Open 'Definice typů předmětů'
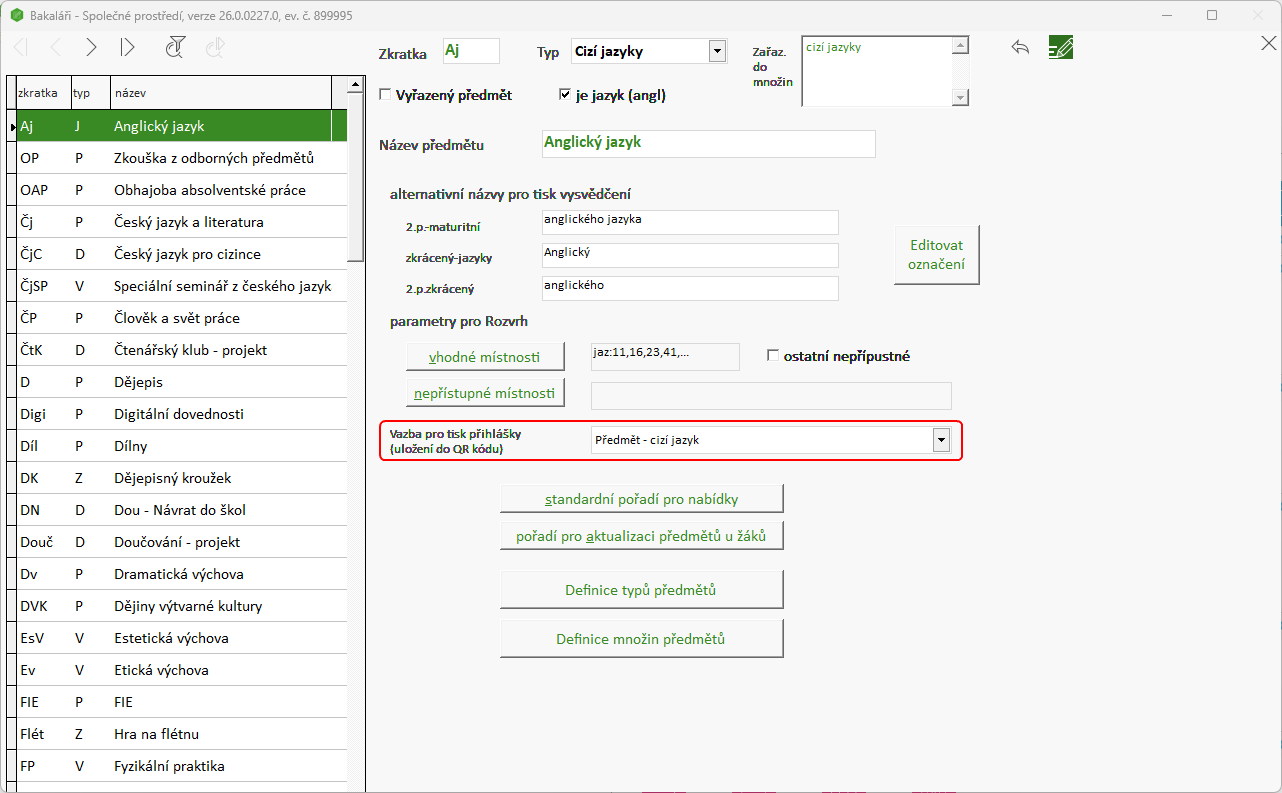This screenshot has height=793, width=1282. [x=641, y=590]
